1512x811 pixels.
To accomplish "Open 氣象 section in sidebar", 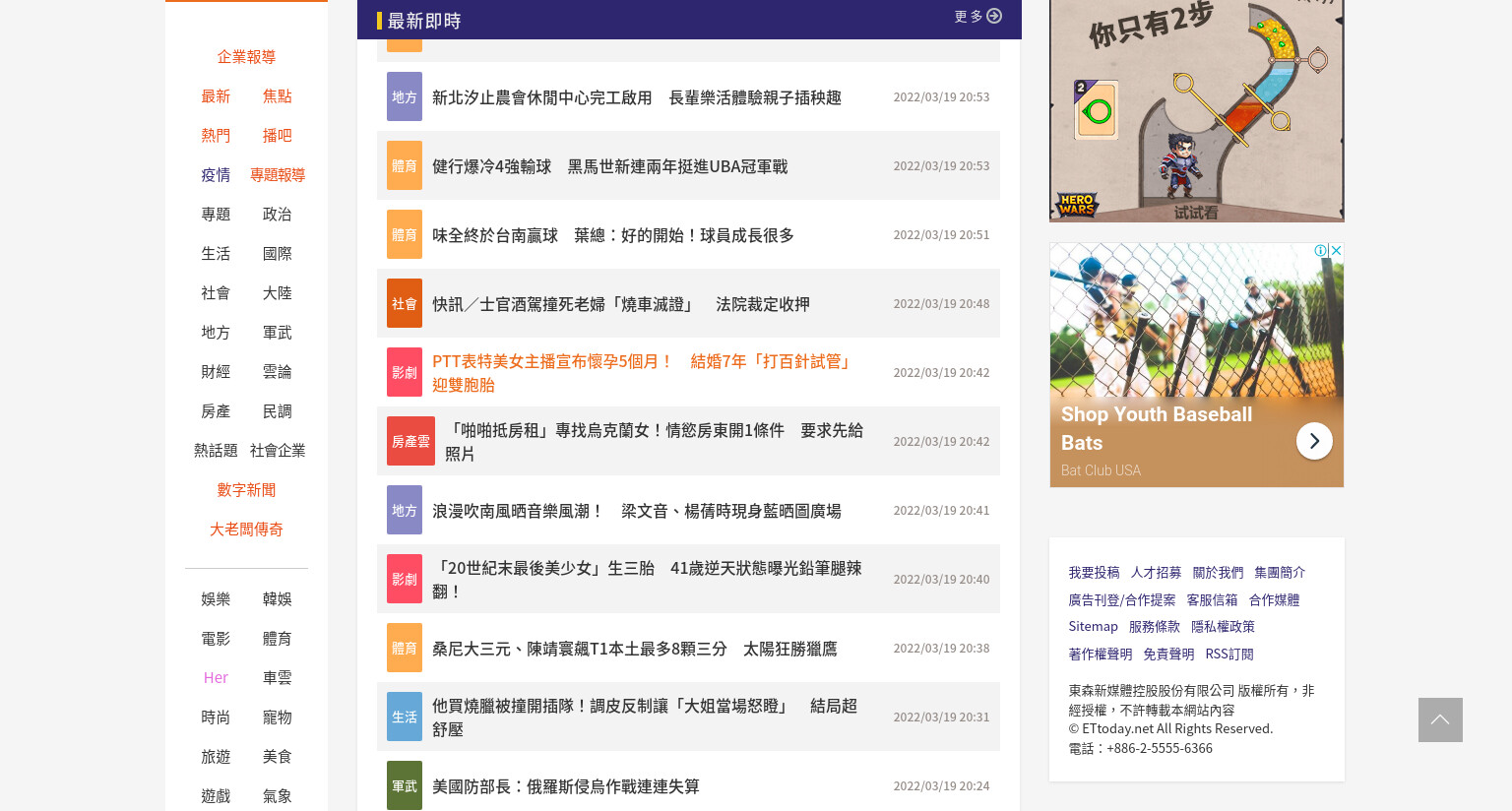I will [x=277, y=796].
